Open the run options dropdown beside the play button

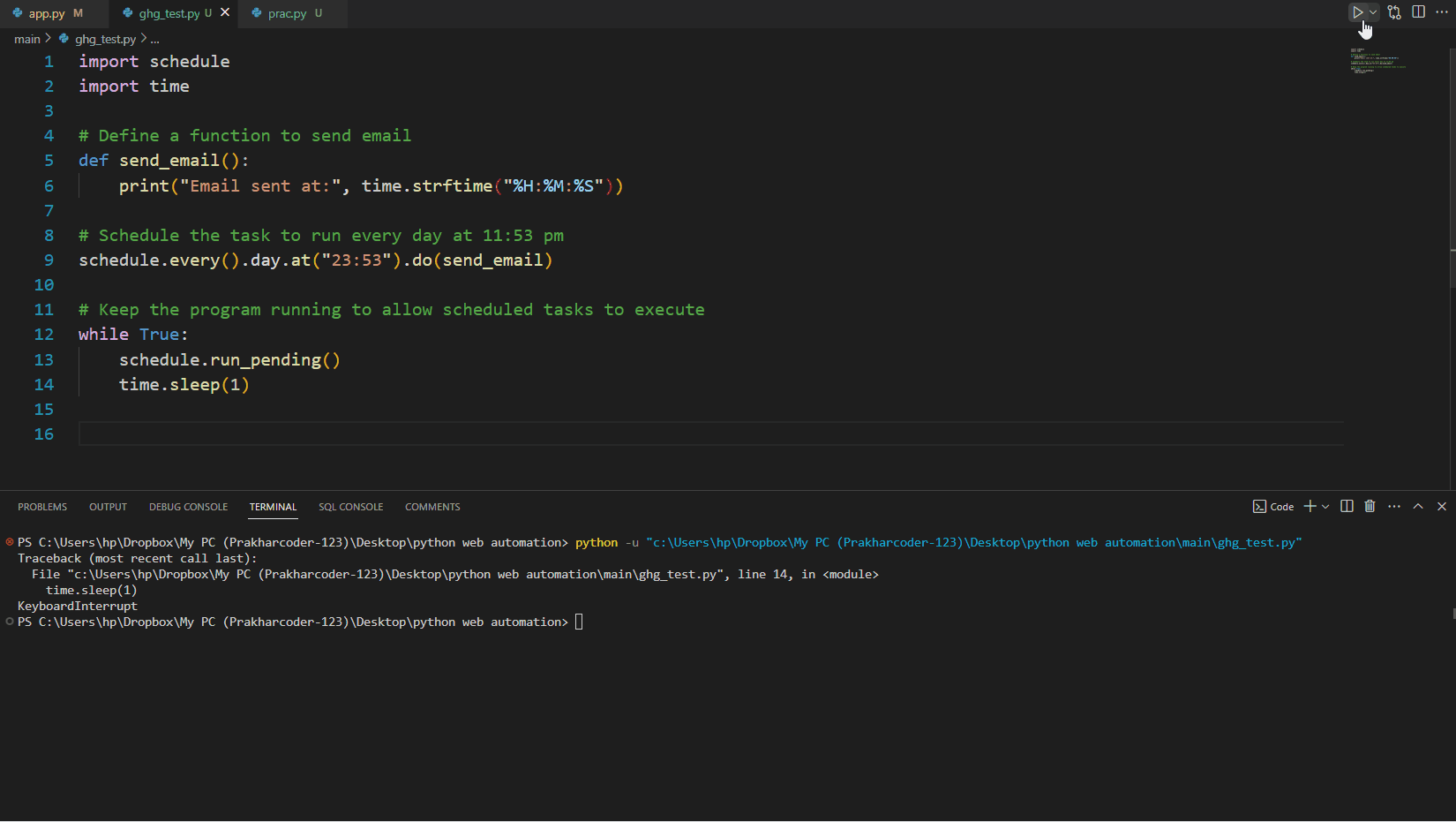click(x=1373, y=12)
